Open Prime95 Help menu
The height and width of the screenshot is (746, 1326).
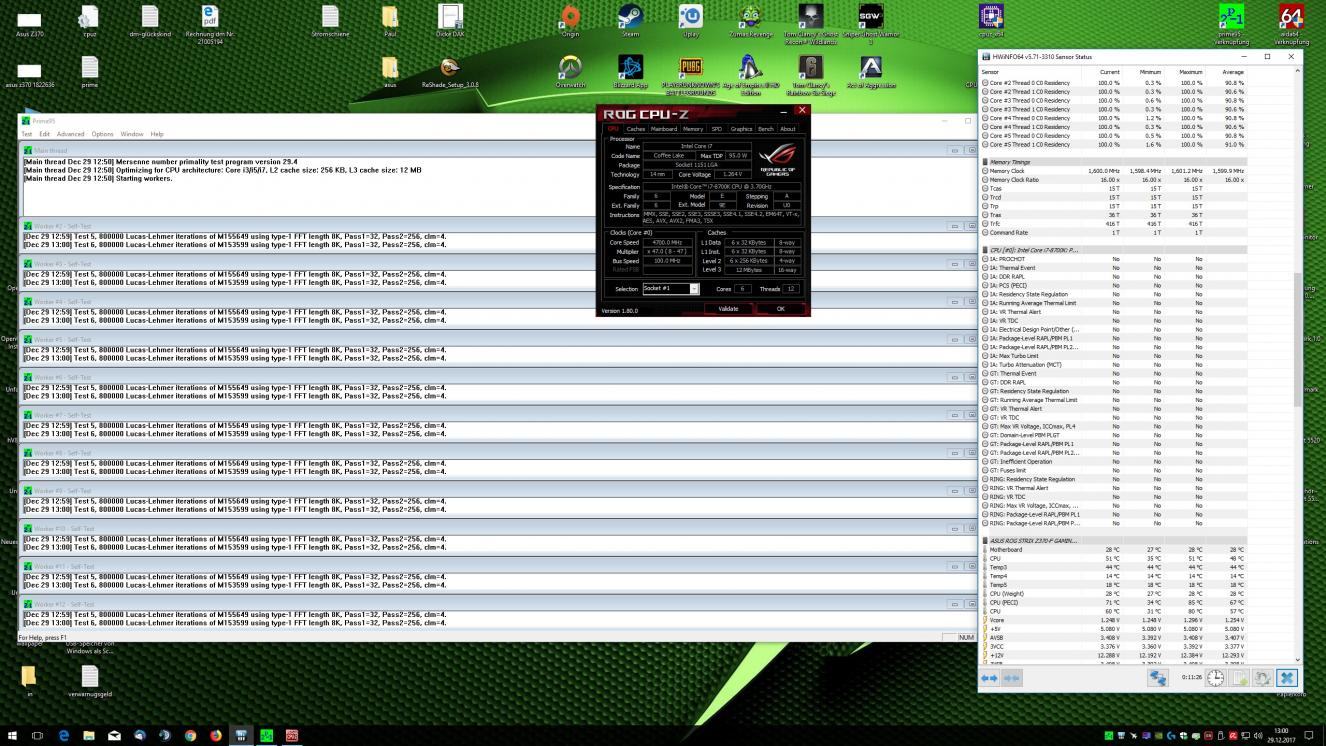157,134
